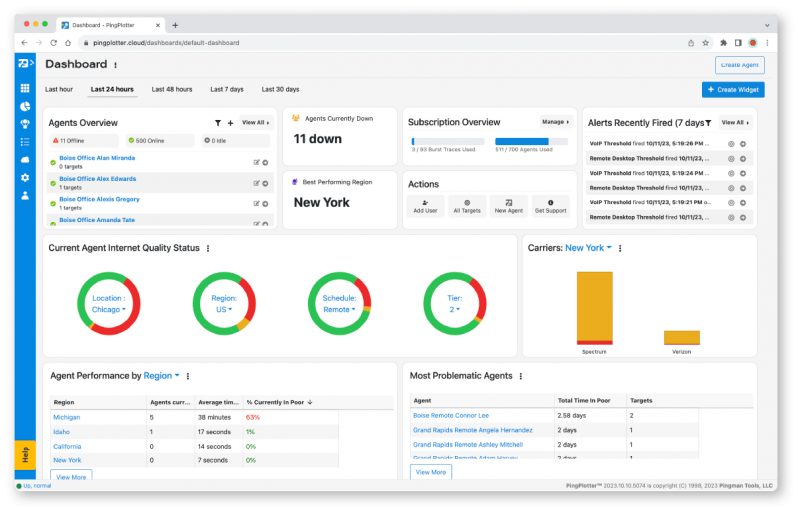The height and width of the screenshot is (513, 800).
Task: Click the Verizon carrier bar
Action: point(682,338)
